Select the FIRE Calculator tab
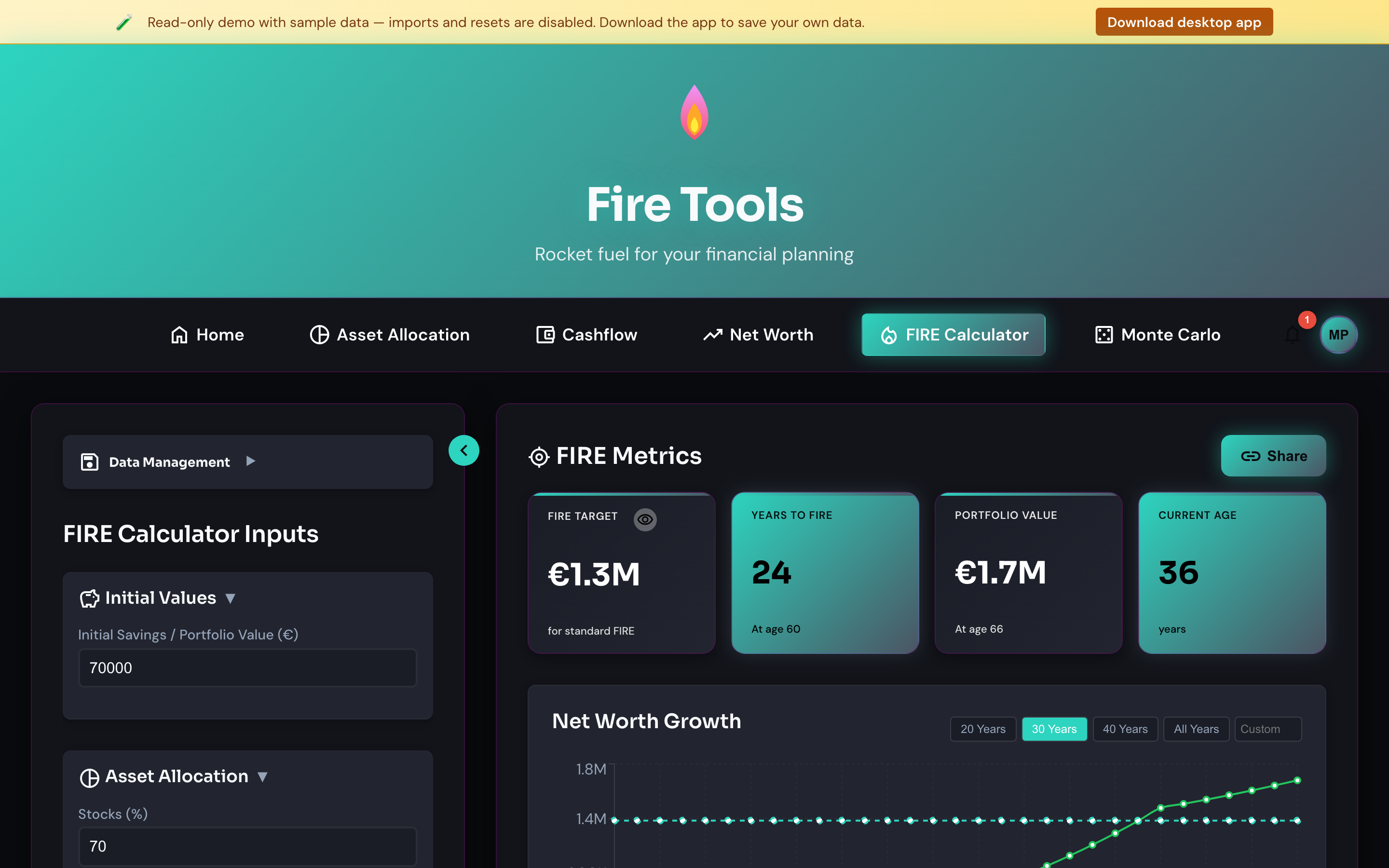Viewport: 1389px width, 868px height. click(x=953, y=335)
